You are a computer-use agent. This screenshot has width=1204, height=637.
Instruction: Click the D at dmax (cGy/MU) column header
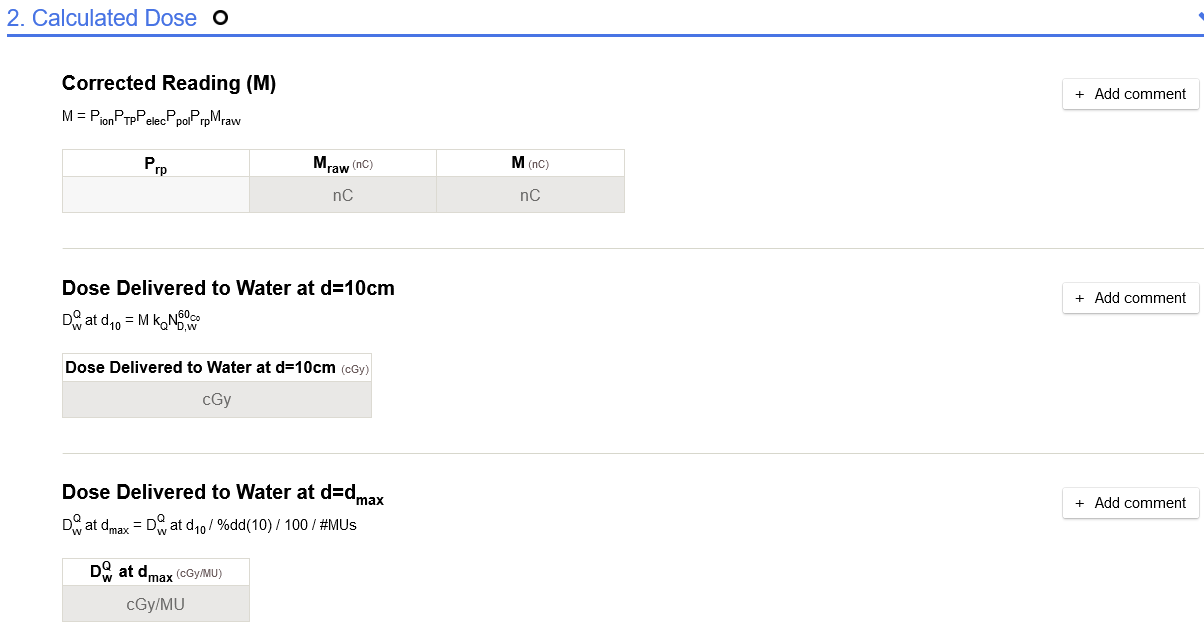pos(156,573)
